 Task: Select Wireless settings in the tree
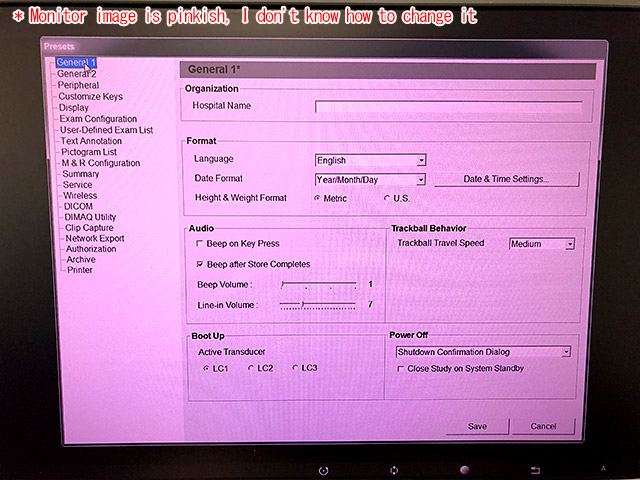point(80,196)
